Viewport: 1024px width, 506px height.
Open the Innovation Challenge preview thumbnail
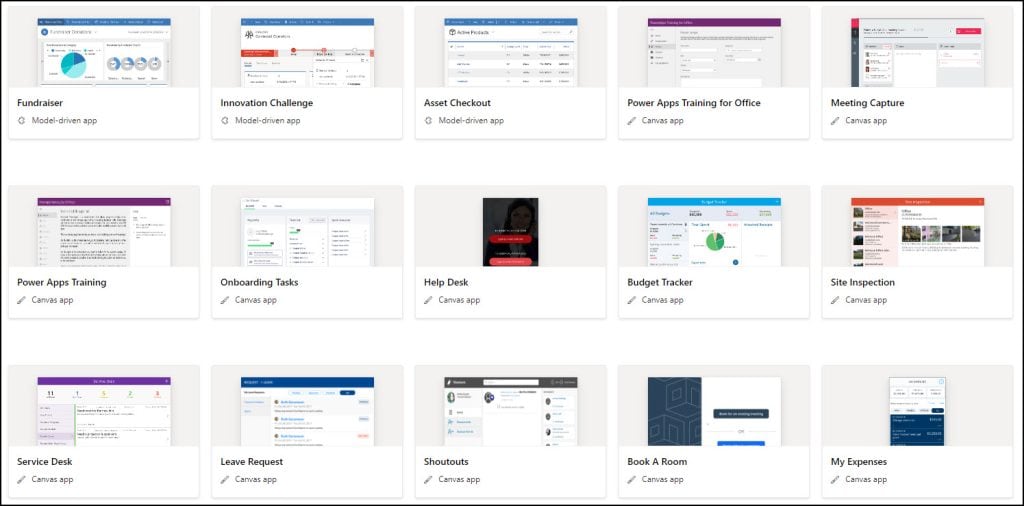click(308, 52)
